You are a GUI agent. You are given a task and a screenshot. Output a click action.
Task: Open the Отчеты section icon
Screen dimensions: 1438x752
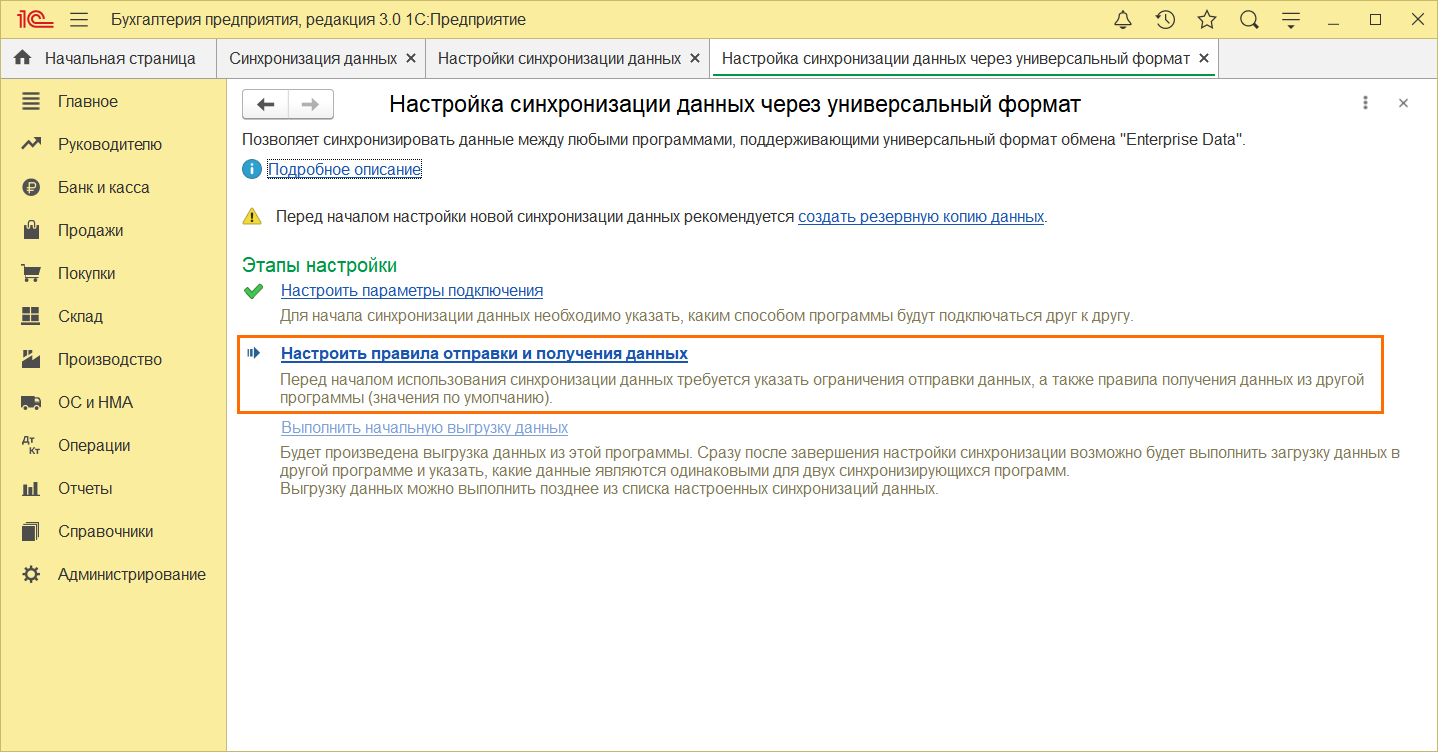(x=31, y=488)
